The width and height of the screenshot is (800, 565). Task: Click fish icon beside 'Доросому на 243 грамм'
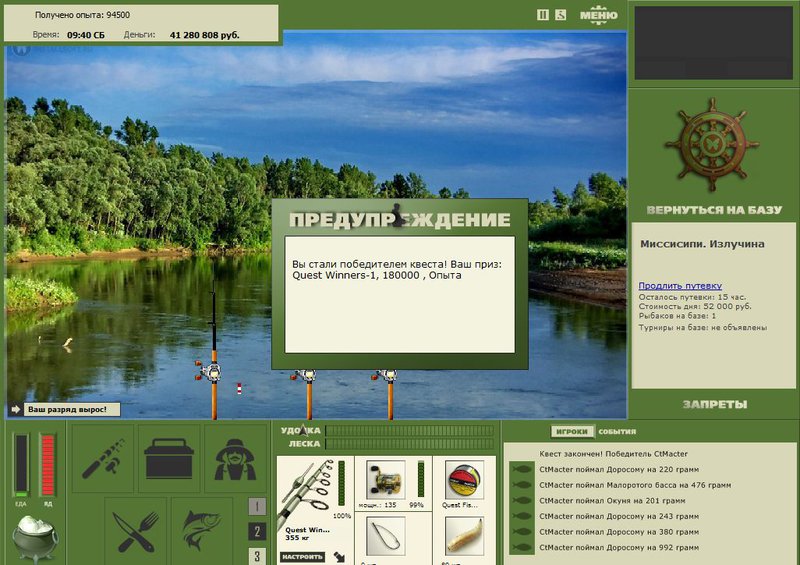click(x=521, y=516)
